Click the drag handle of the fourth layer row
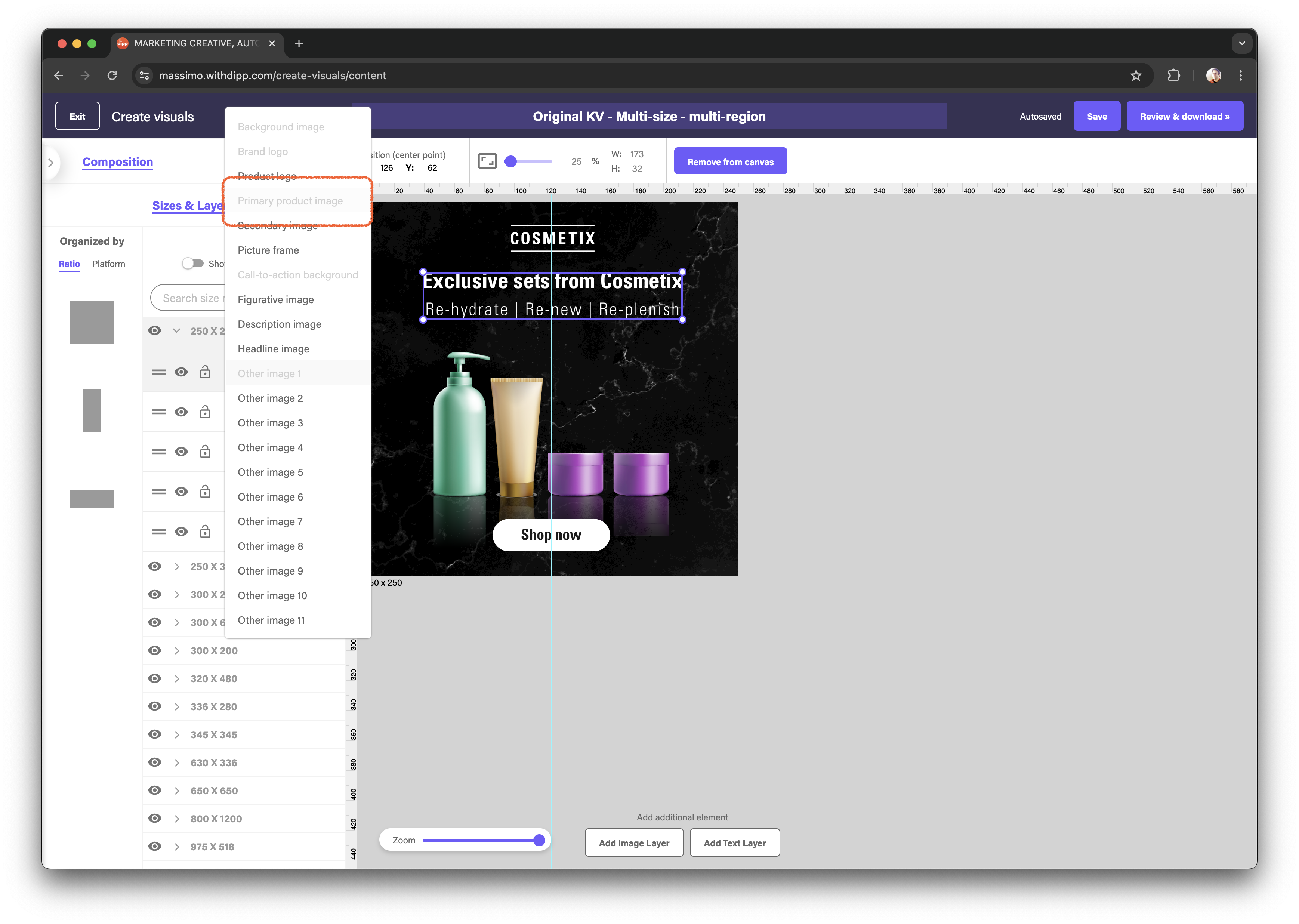The height and width of the screenshot is (924, 1299). 159,492
